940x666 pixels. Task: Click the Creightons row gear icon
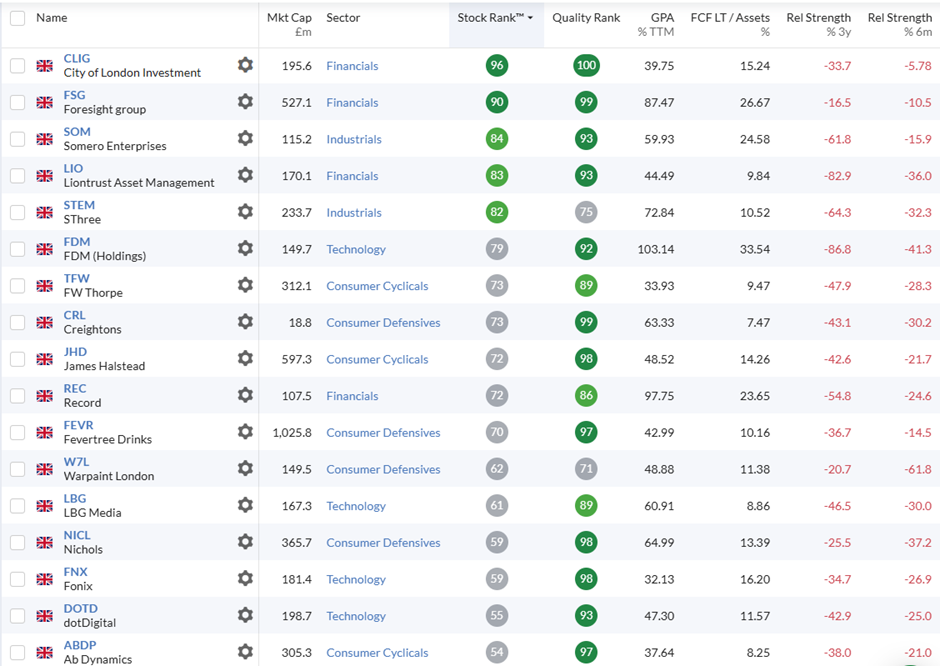(245, 321)
